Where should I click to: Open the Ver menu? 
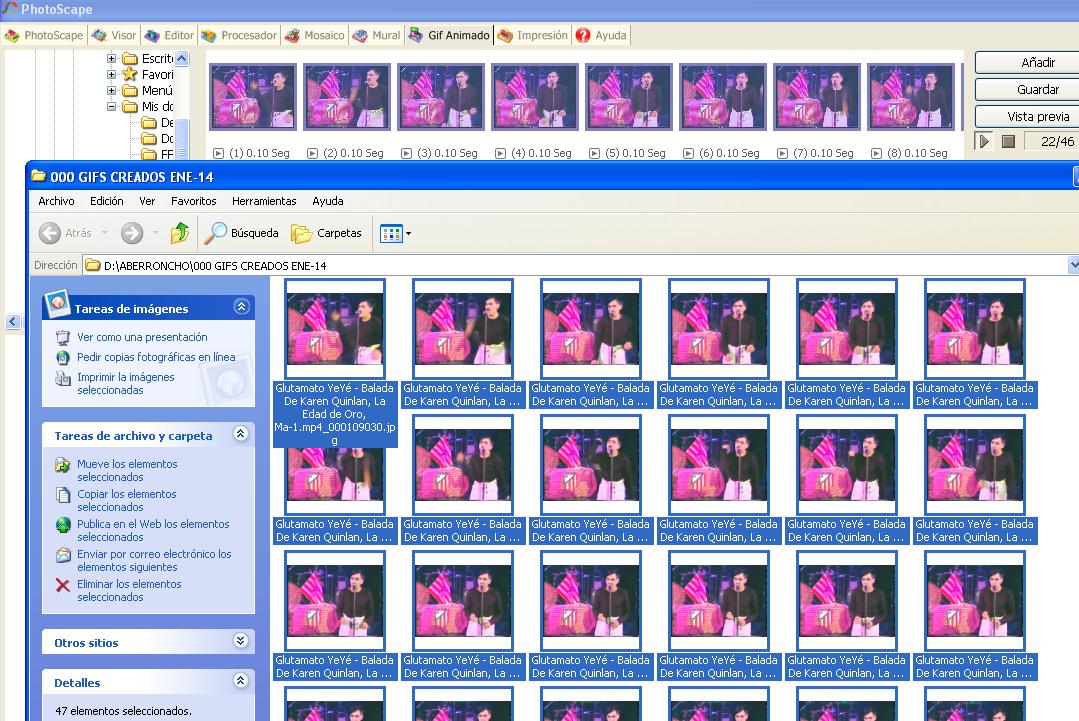click(147, 201)
